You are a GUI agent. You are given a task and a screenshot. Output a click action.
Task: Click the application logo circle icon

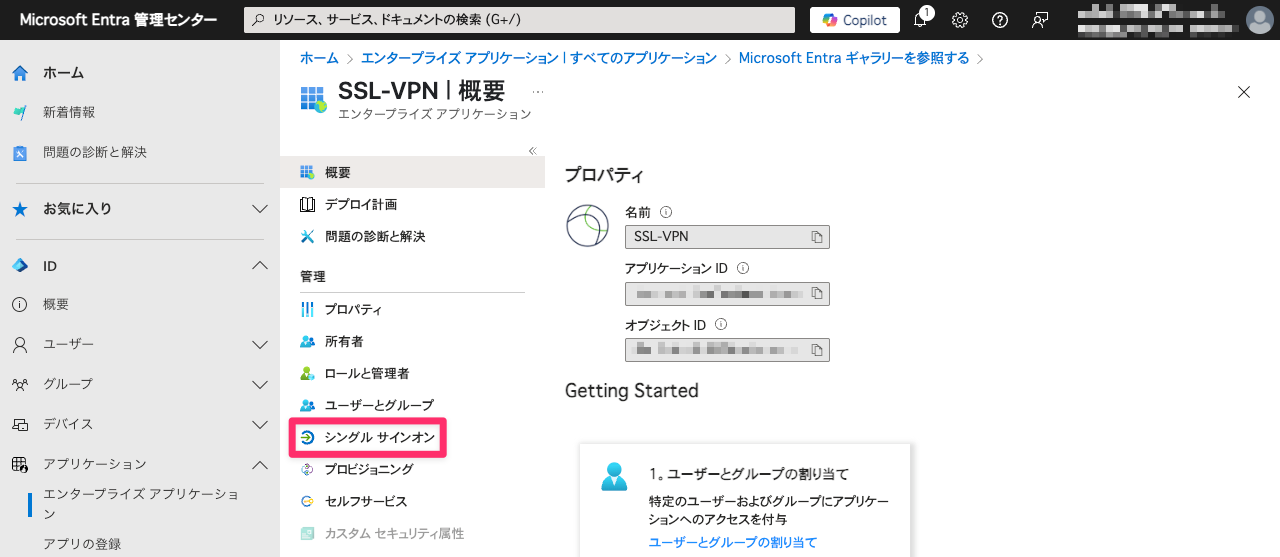point(587,225)
